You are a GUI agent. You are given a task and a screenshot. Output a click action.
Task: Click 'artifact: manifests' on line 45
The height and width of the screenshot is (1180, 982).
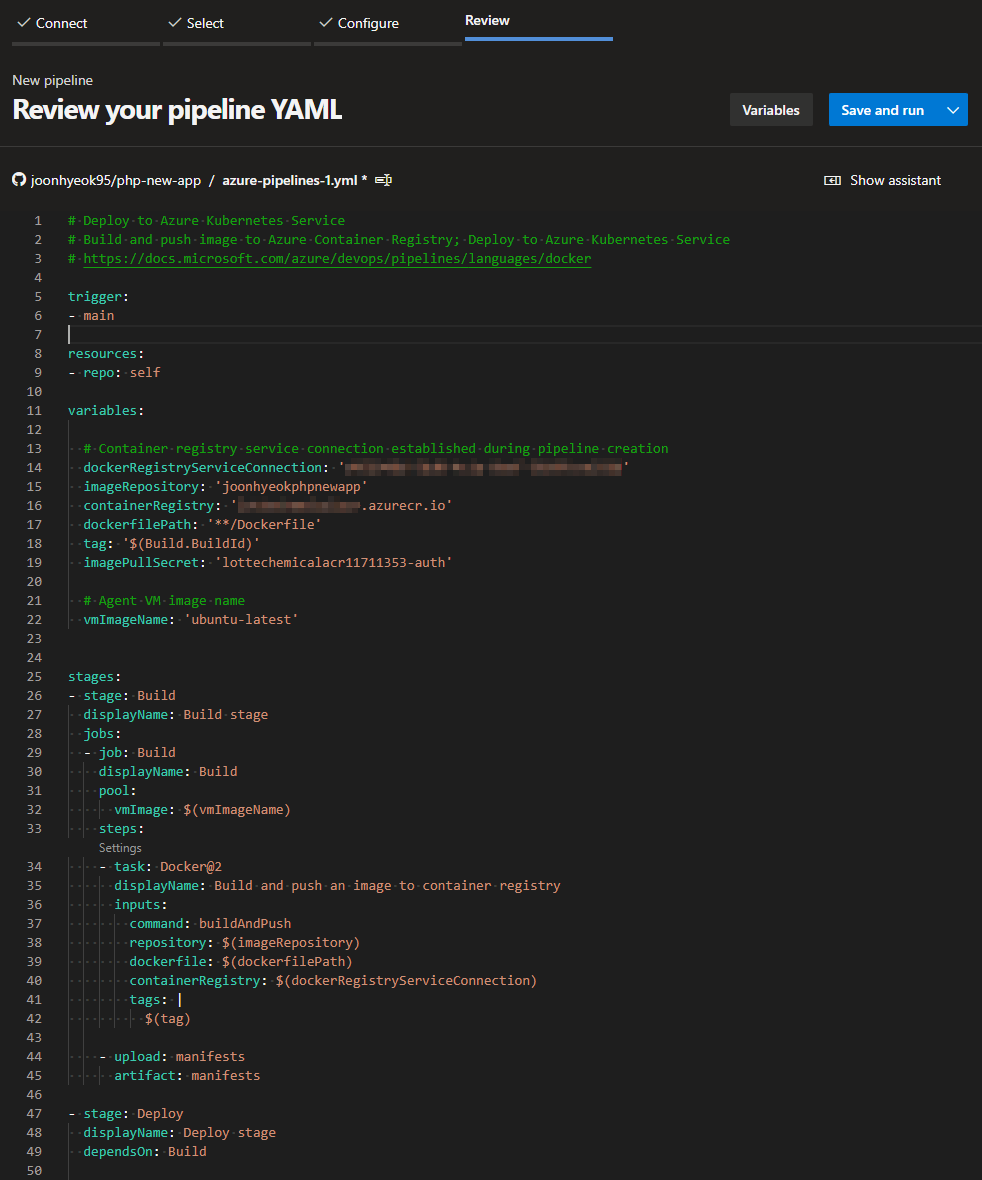[x=187, y=1075]
